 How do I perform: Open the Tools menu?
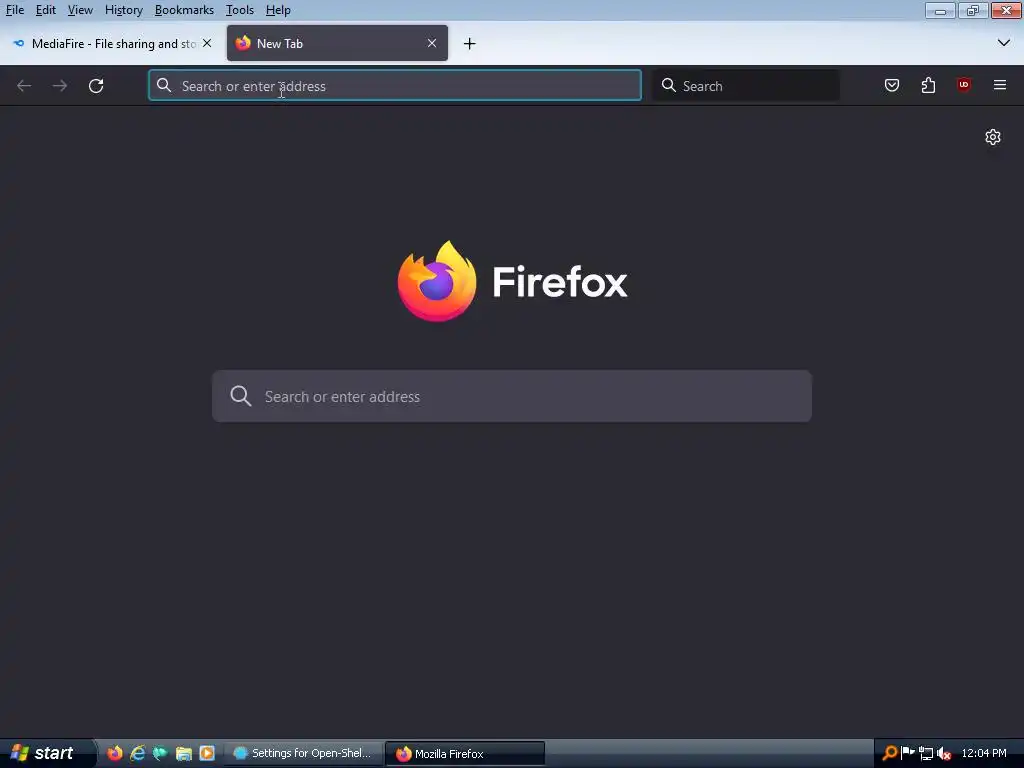pyautogui.click(x=240, y=10)
